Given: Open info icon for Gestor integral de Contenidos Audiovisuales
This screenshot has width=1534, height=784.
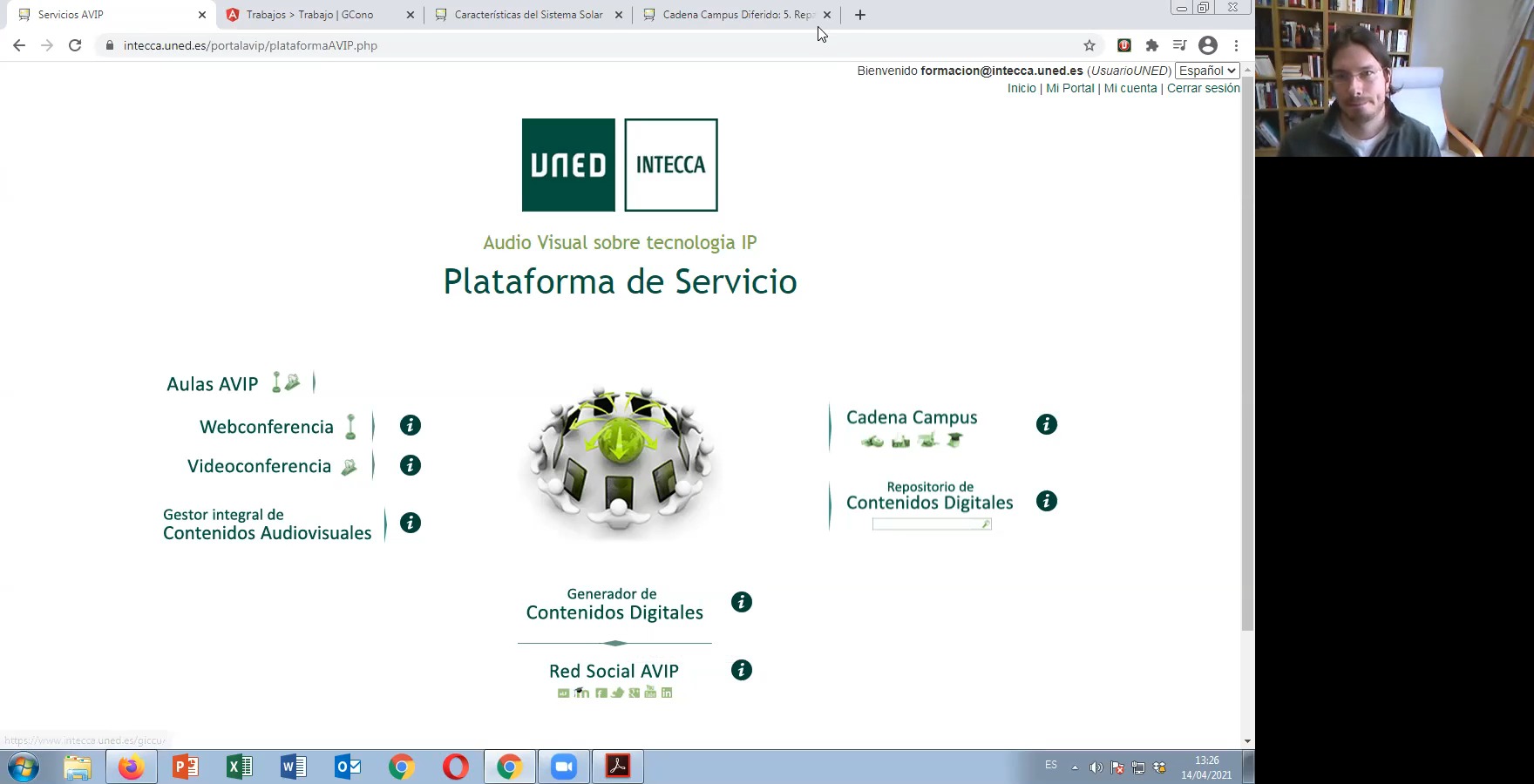Looking at the screenshot, I should (411, 523).
